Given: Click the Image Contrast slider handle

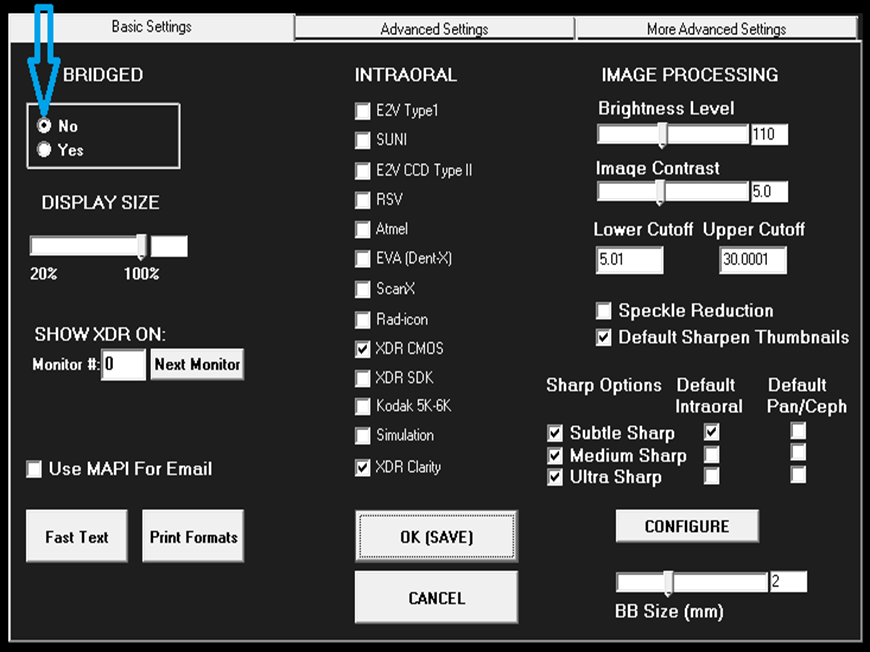Looking at the screenshot, I should coord(660,193).
